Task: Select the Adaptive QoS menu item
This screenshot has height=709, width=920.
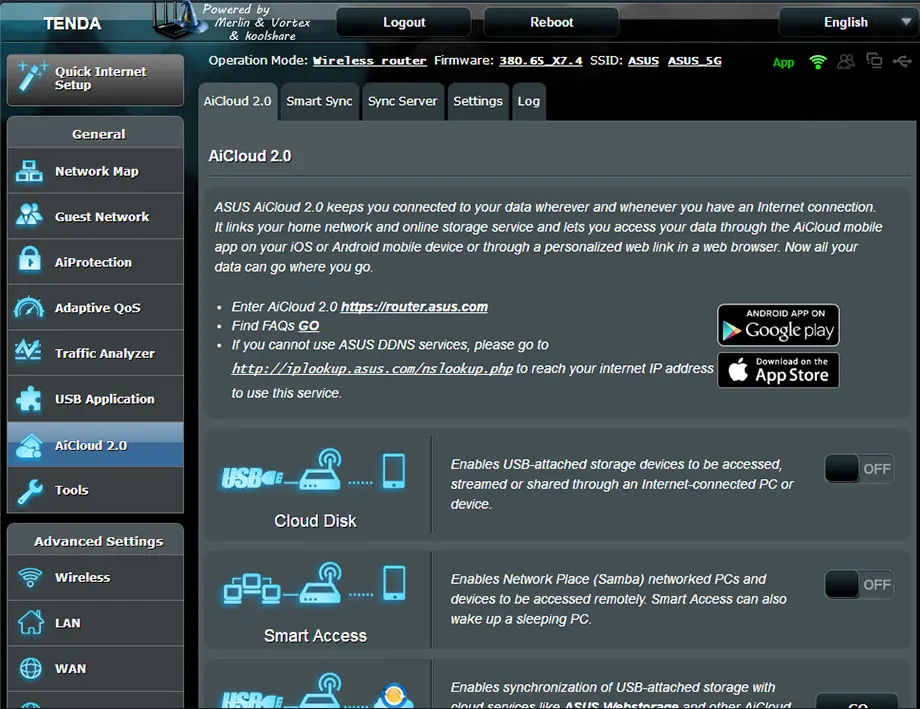Action: (96, 307)
